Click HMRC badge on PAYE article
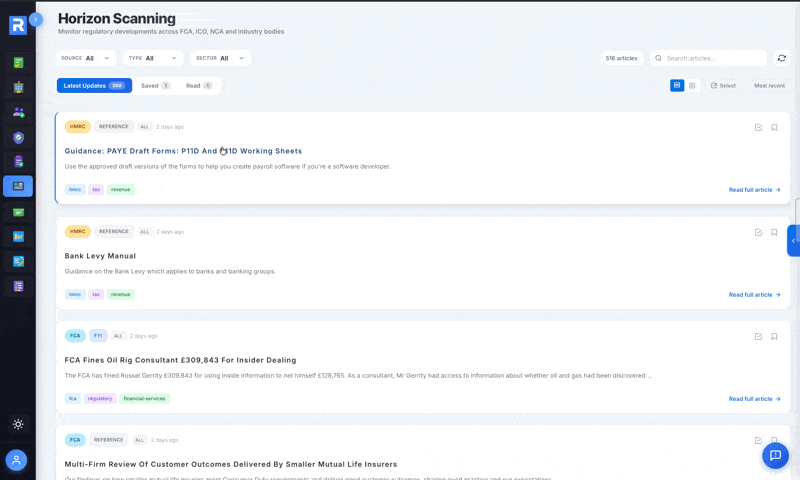800x480 pixels. tap(78, 127)
